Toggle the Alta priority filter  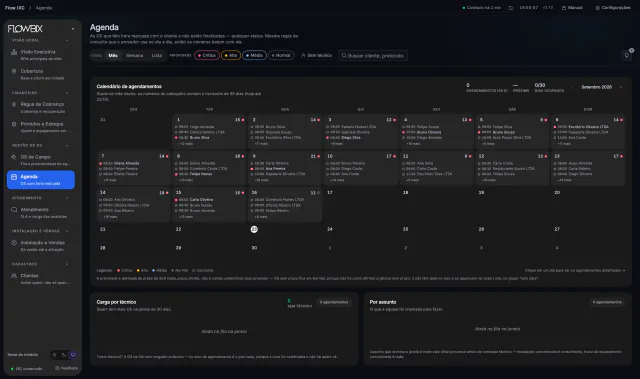pos(231,55)
